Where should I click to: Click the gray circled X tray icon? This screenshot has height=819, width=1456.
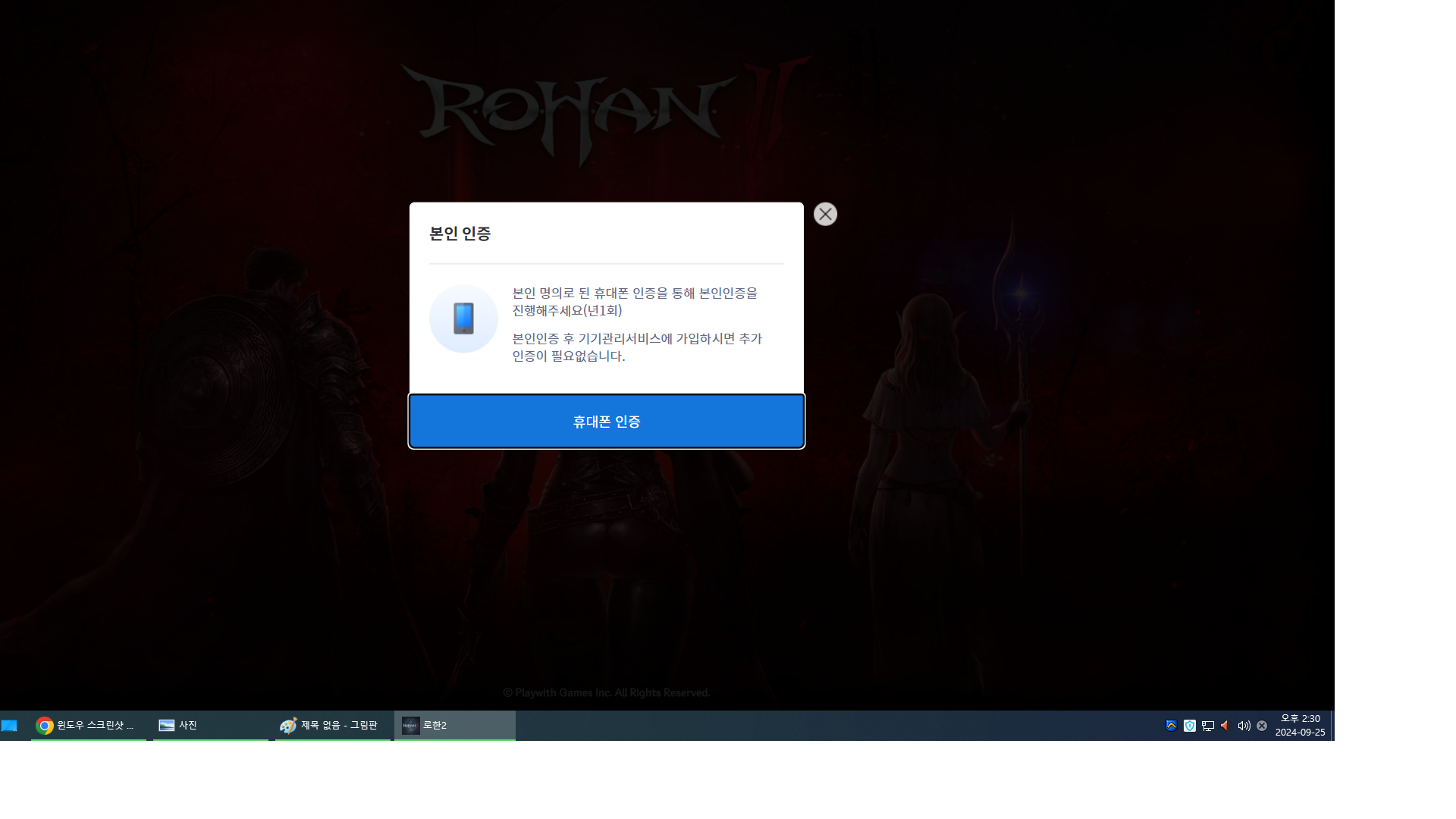(1262, 726)
